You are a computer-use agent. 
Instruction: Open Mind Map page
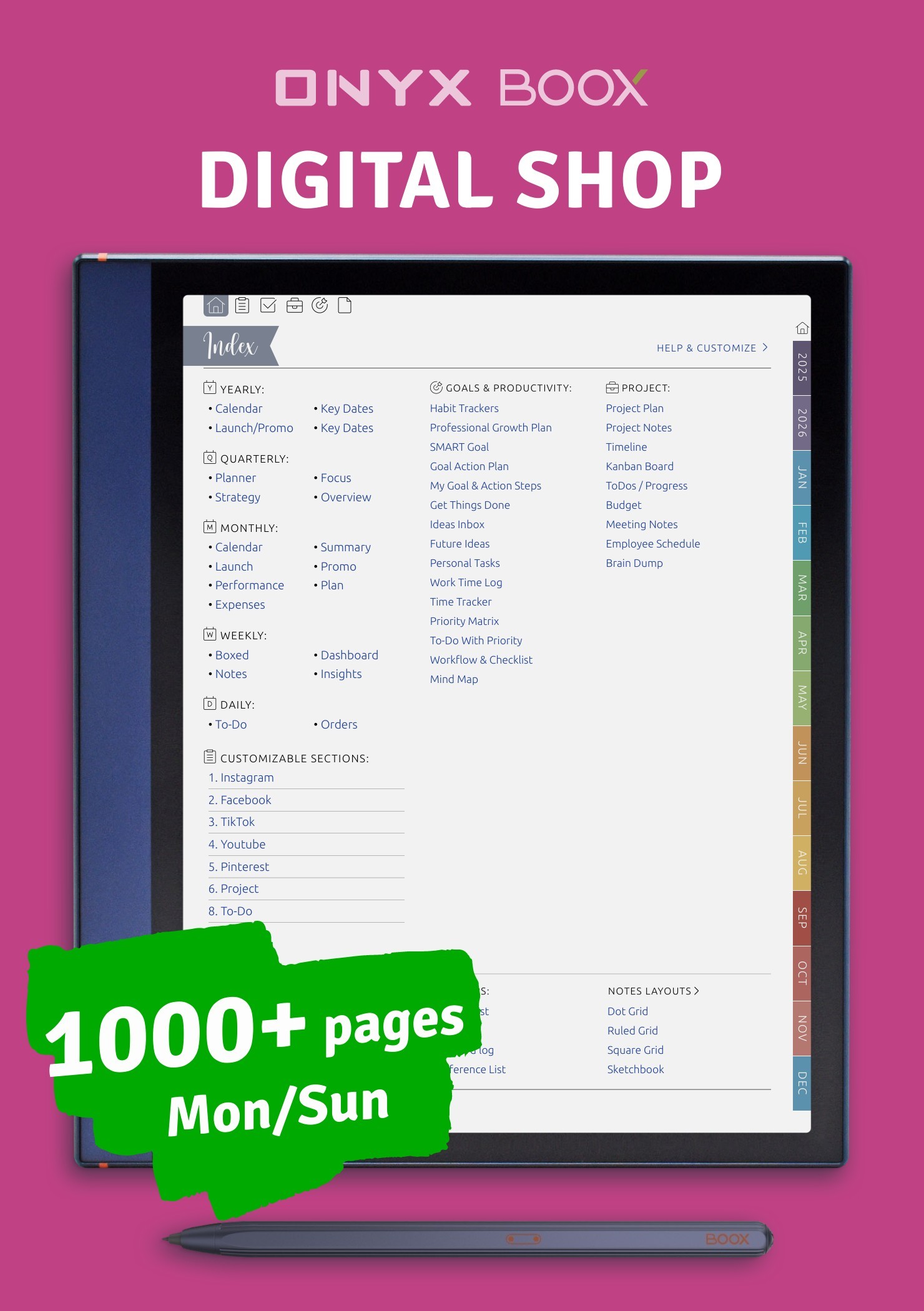(454, 679)
